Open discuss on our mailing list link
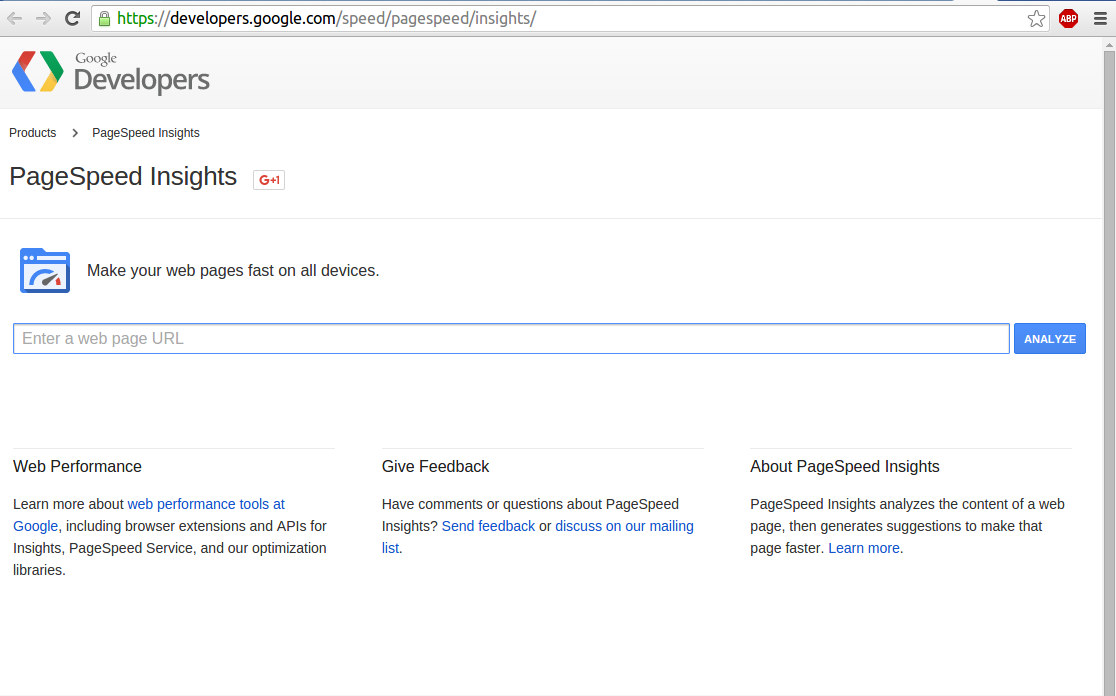Screen dimensions: 1116x696 click(x=537, y=537)
